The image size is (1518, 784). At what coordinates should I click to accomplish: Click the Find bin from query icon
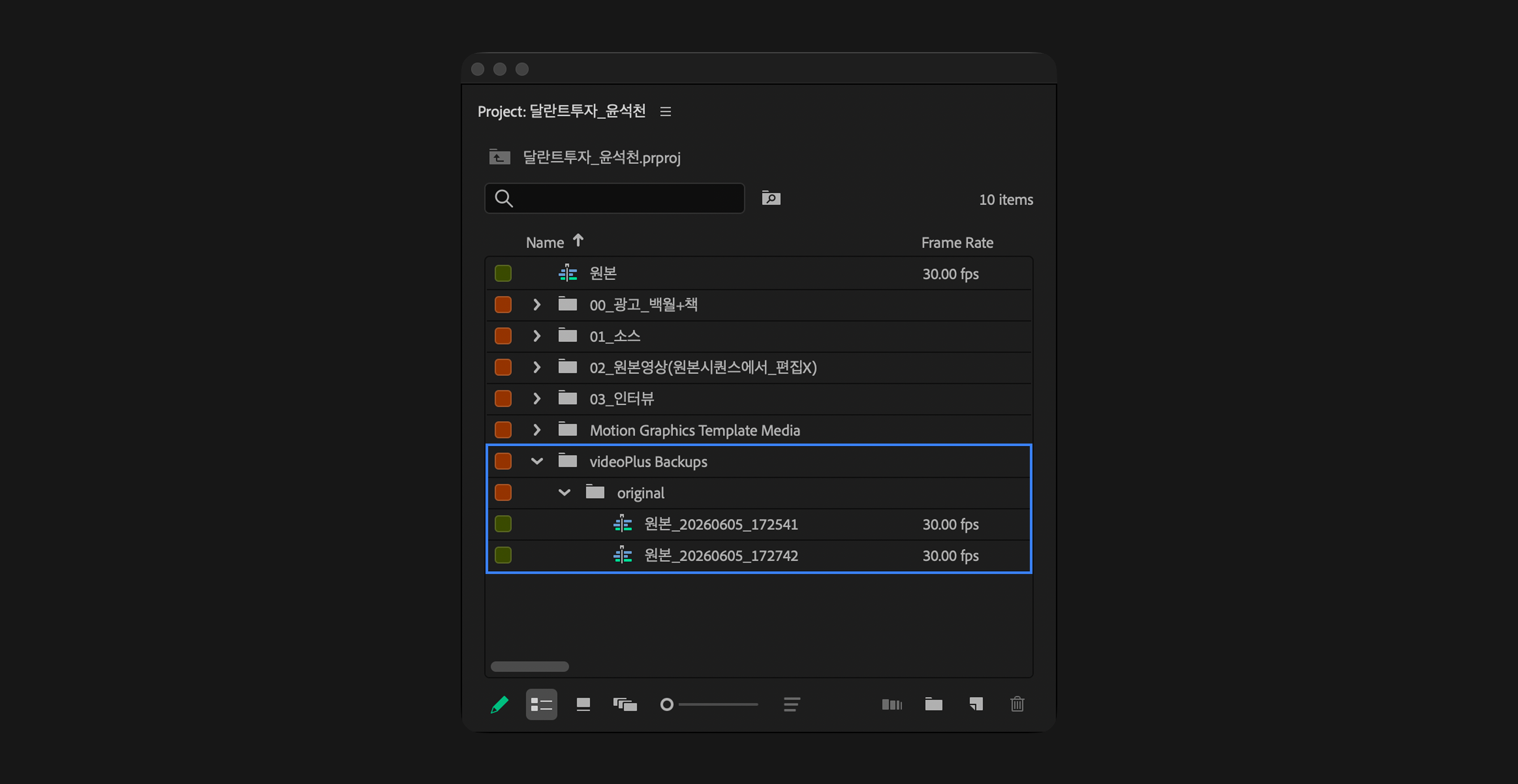[771, 198]
